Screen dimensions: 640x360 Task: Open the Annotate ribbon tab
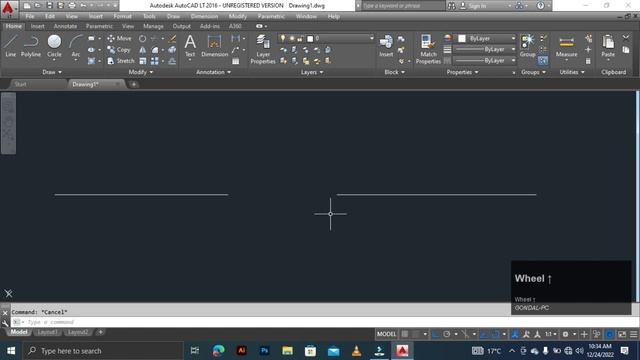point(65,26)
